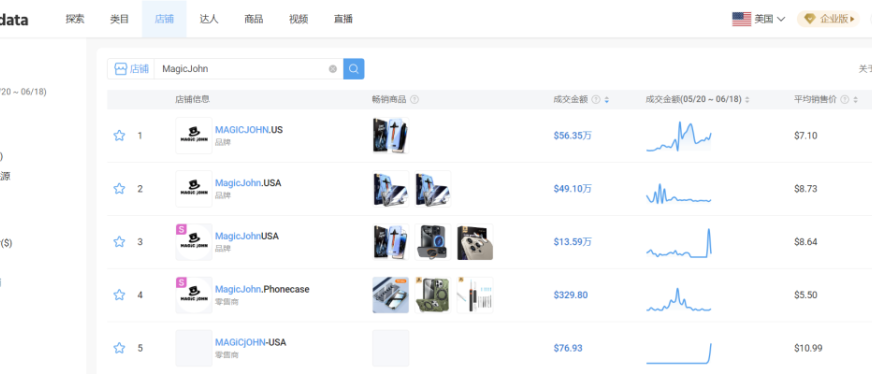Click the $329.80 sales amount

571,295
